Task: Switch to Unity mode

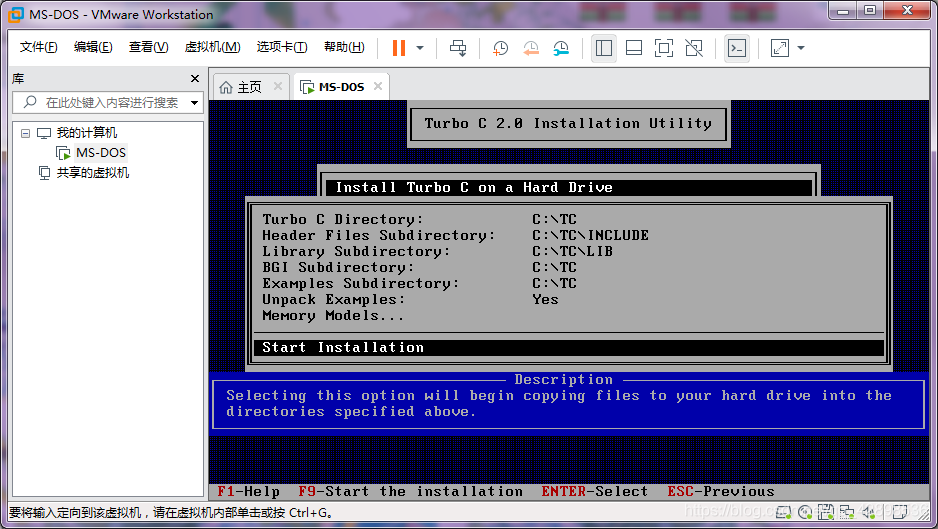Action: pos(694,48)
